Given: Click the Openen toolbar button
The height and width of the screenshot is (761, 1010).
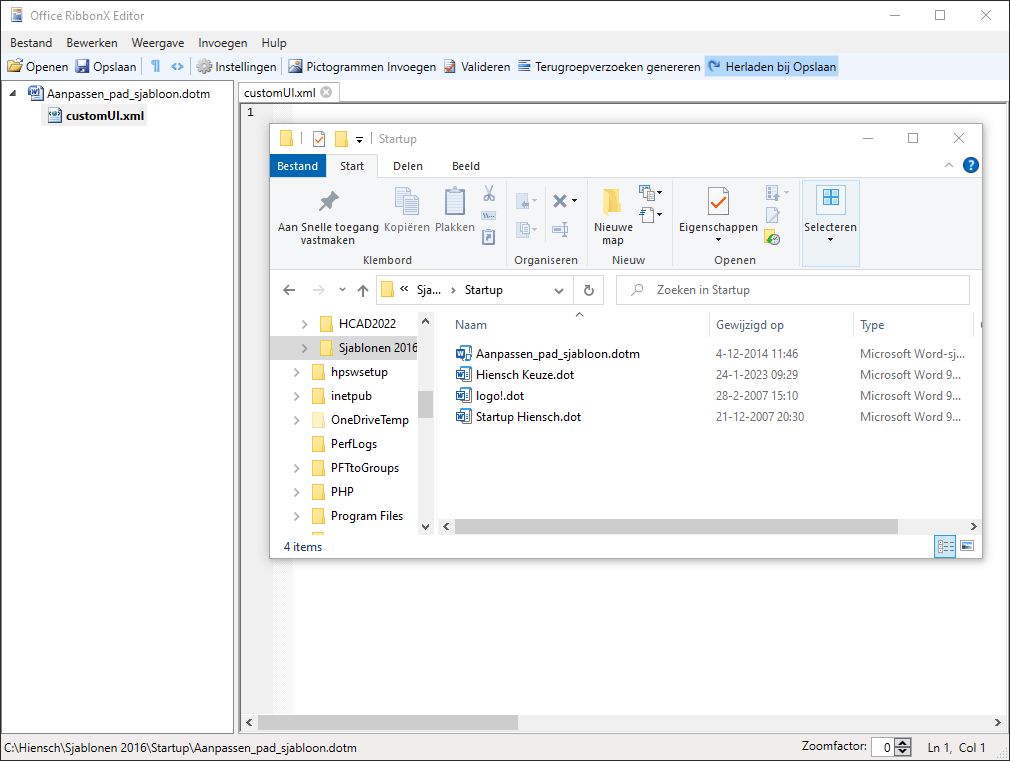Looking at the screenshot, I should (37, 66).
